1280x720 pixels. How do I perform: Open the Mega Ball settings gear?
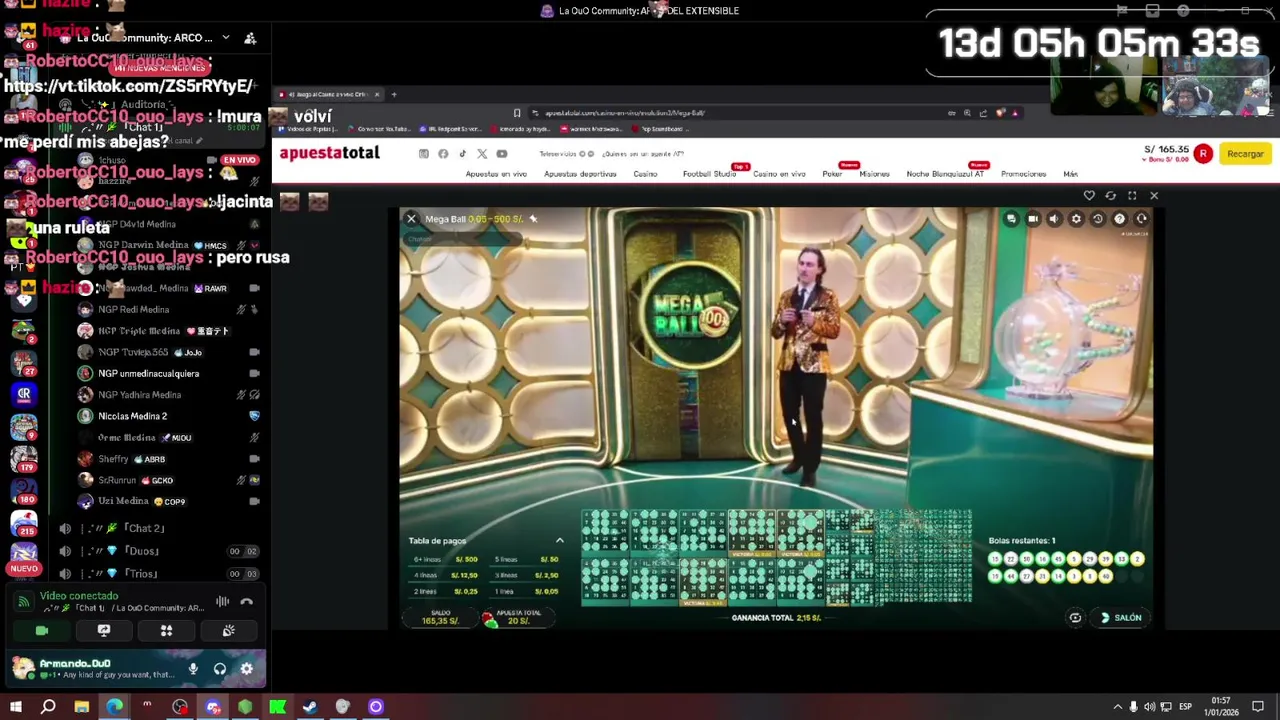pos(1076,219)
